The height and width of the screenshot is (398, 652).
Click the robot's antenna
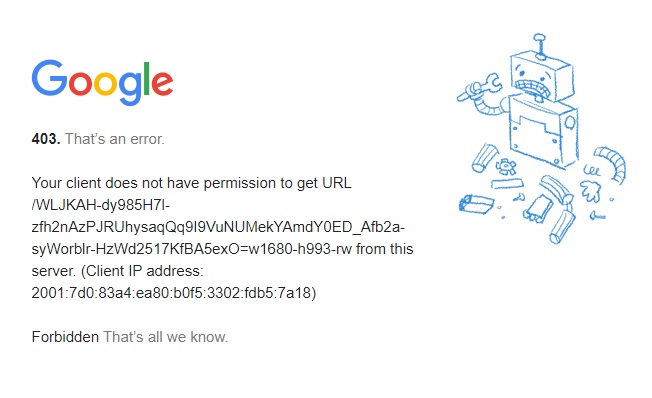(540, 46)
